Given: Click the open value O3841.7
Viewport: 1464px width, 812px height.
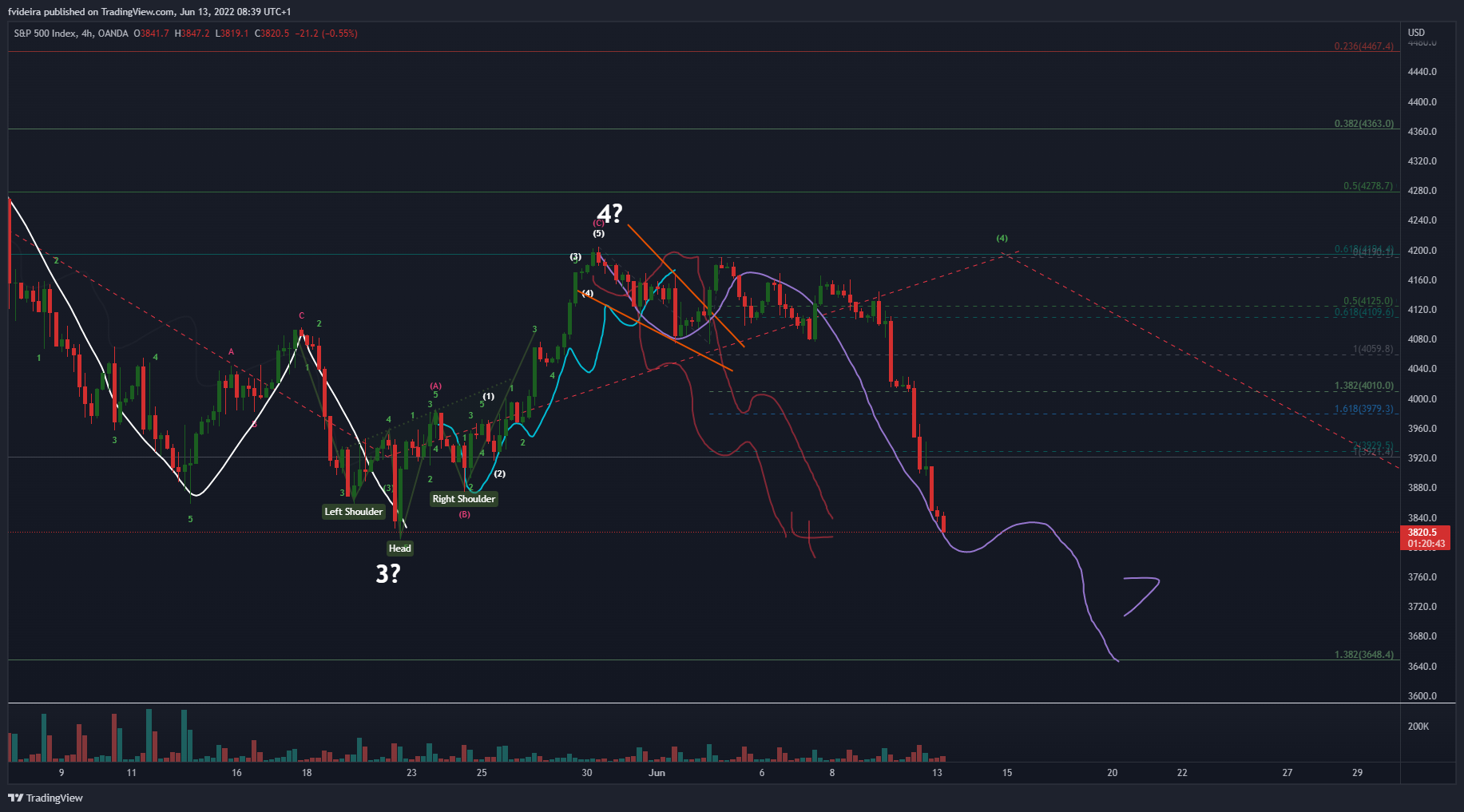Looking at the screenshot, I should (151, 34).
